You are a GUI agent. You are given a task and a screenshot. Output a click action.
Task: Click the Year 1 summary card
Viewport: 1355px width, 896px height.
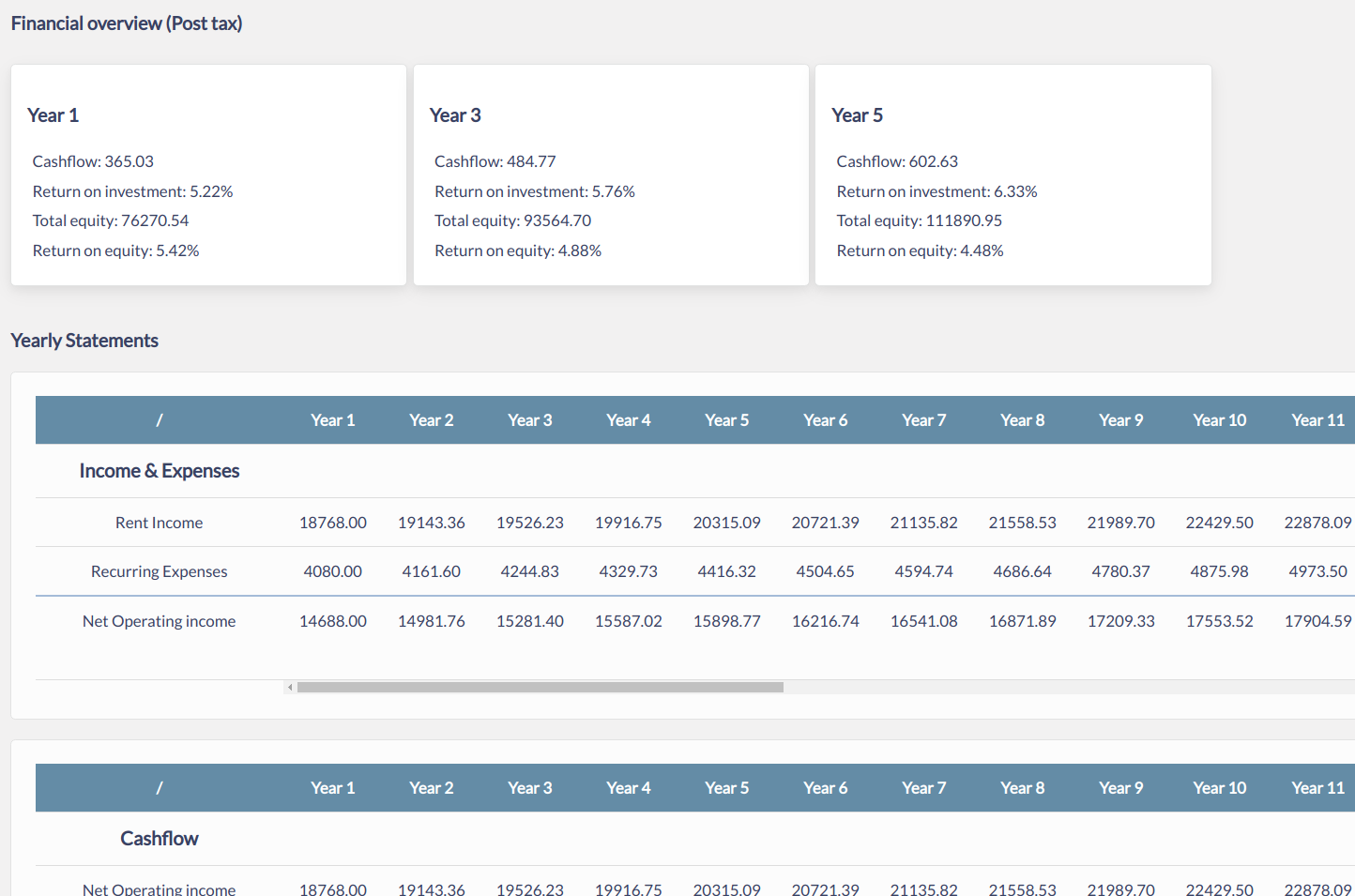point(208,175)
